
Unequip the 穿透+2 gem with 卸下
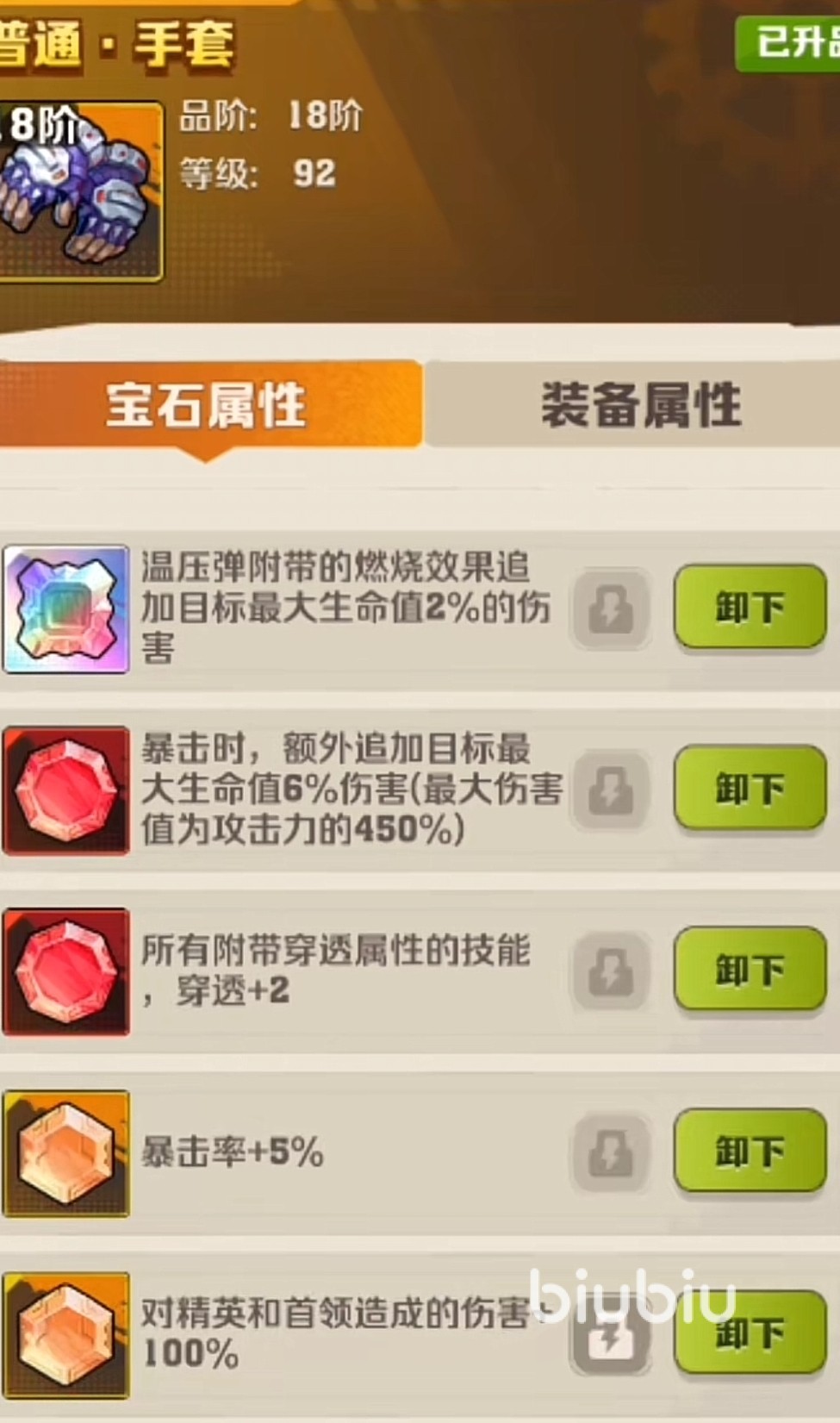[750, 970]
